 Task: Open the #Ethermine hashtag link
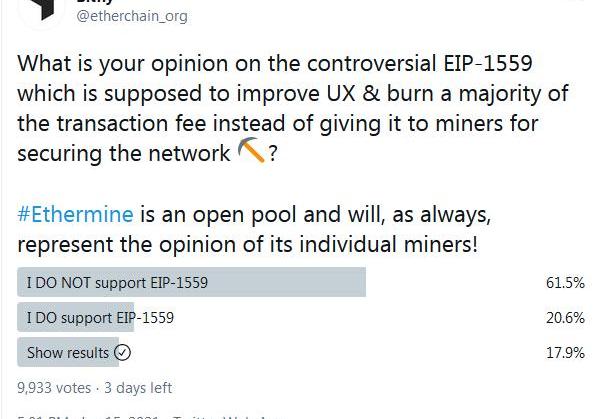coord(75,214)
